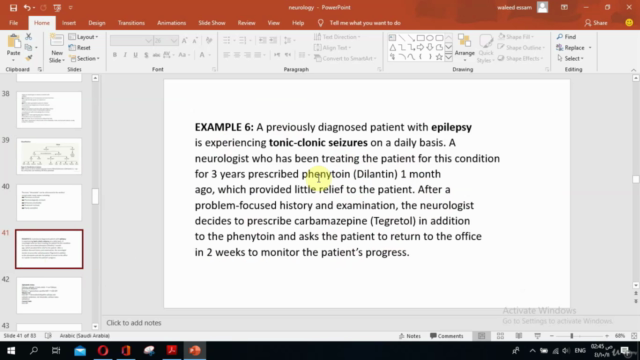Increase the font size
640x360 pixels.
pos(184,40)
